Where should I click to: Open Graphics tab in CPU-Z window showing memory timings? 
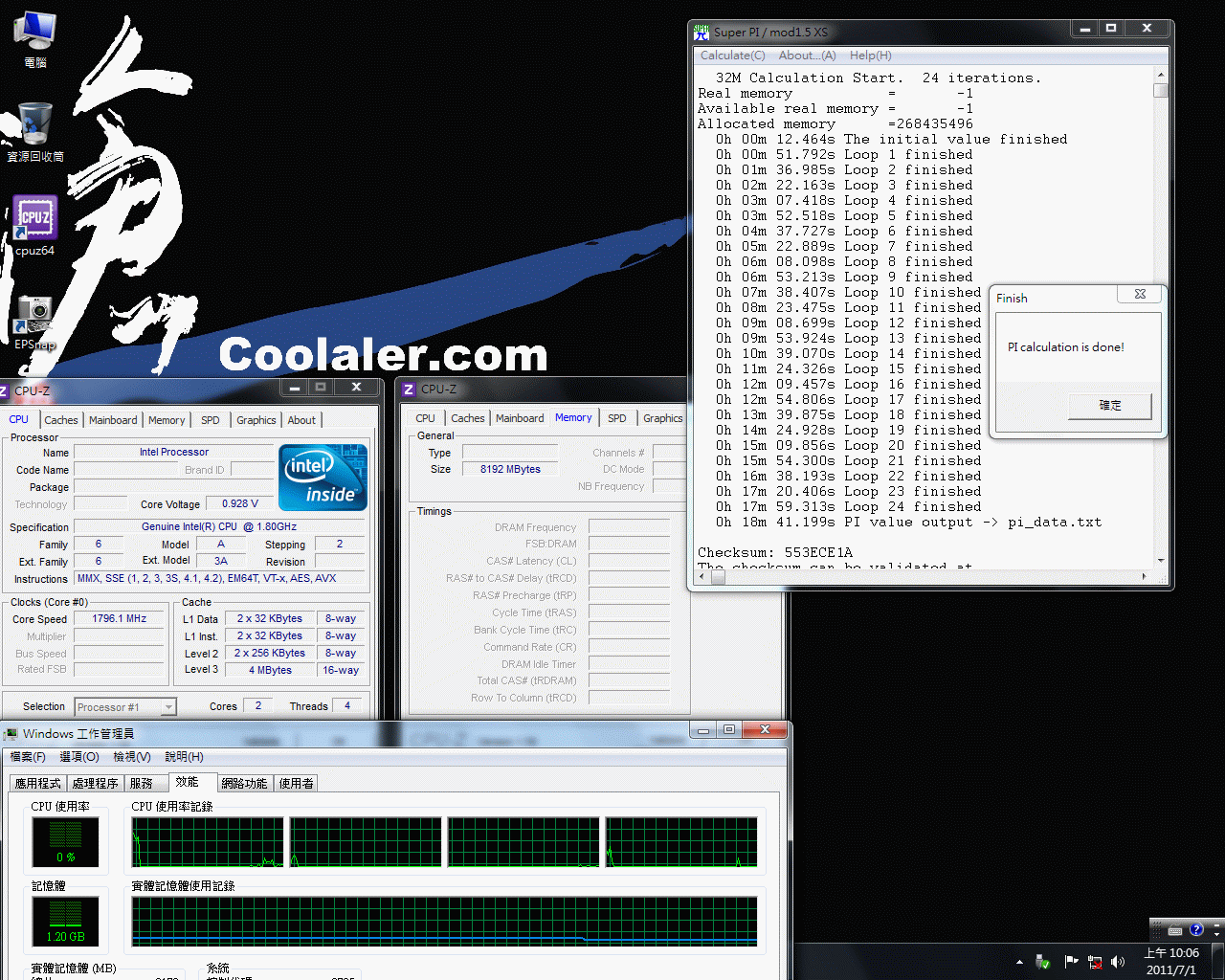(662, 418)
